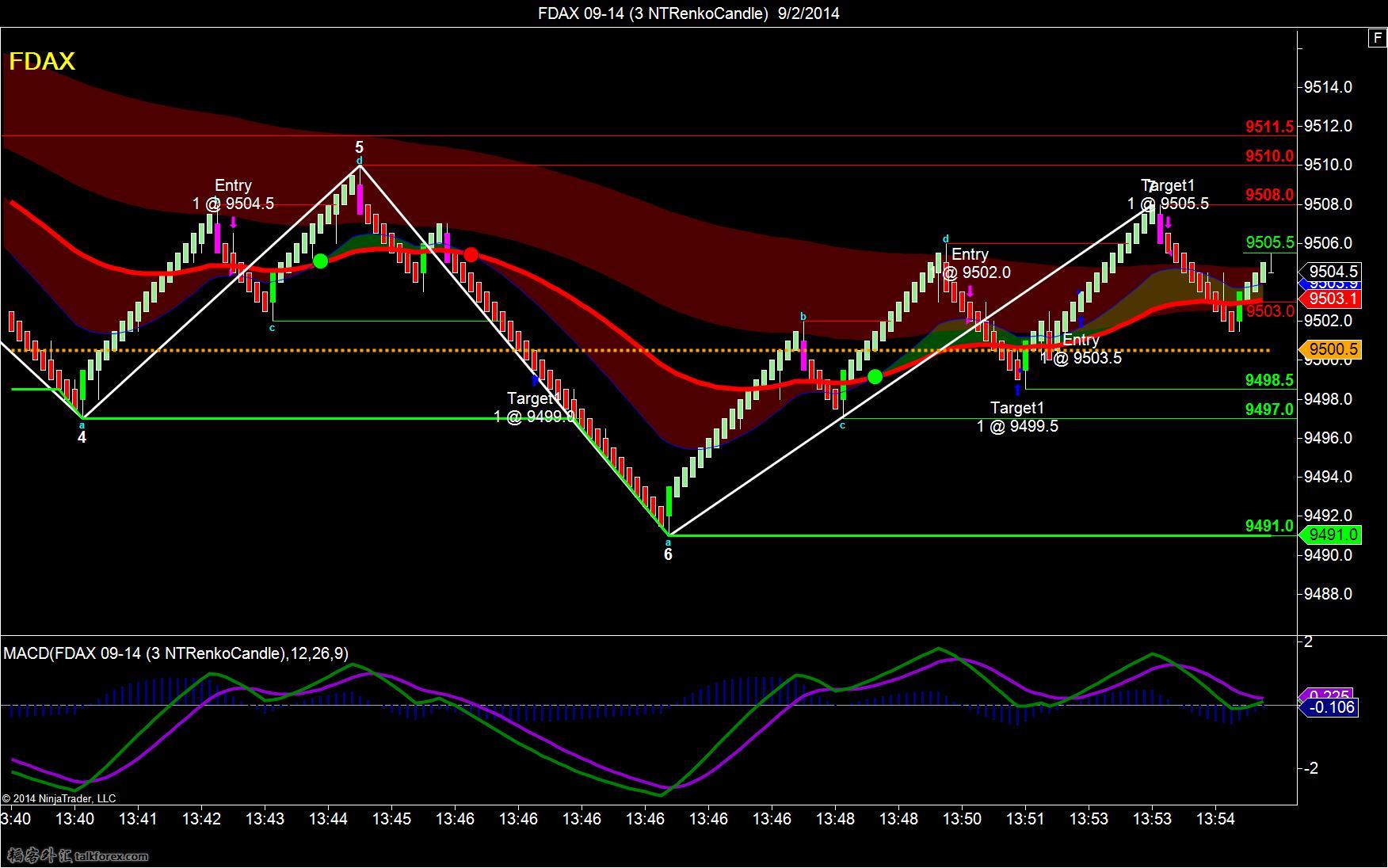
Task: Click the F button in the chart corner
Action: pyautogui.click(x=1377, y=38)
